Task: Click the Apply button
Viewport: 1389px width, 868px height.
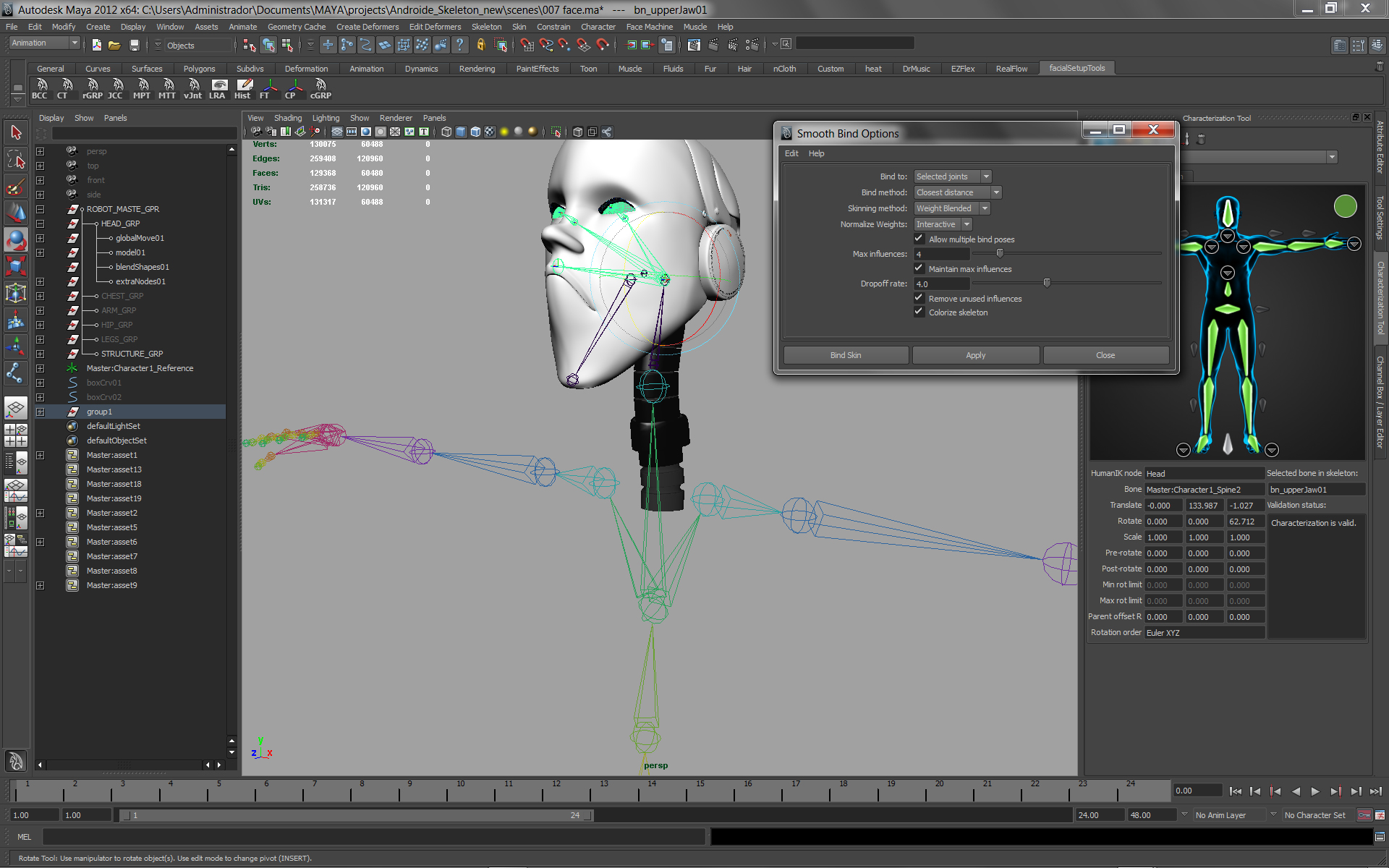Action: (x=975, y=355)
